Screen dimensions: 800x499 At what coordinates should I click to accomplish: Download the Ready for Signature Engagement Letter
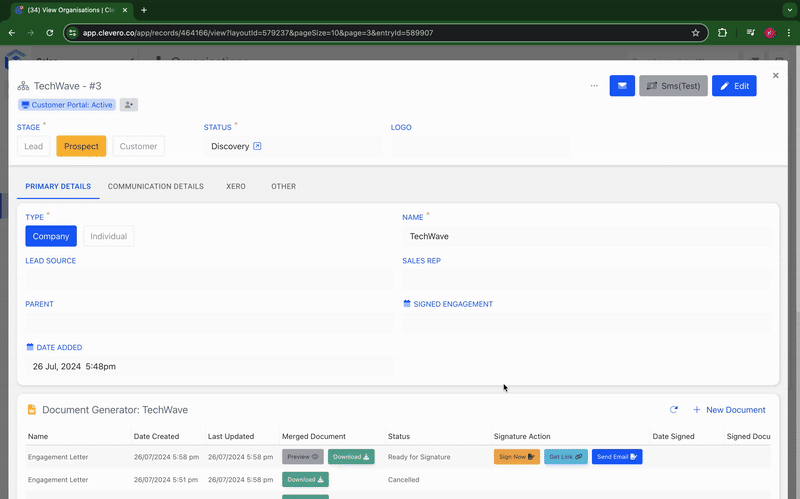coord(351,457)
